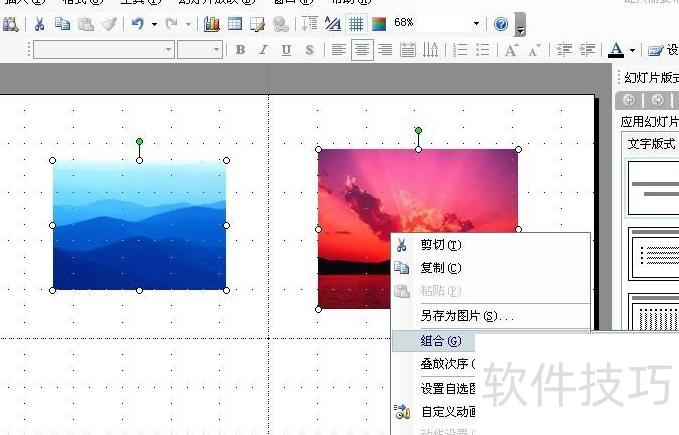The width and height of the screenshot is (679, 435).
Task: Apply bulleted list formatting
Action: click(482, 50)
